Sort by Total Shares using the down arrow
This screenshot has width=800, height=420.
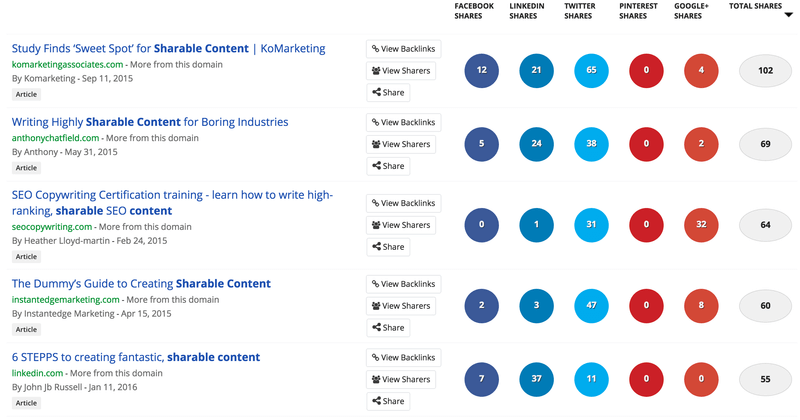(x=788, y=15)
